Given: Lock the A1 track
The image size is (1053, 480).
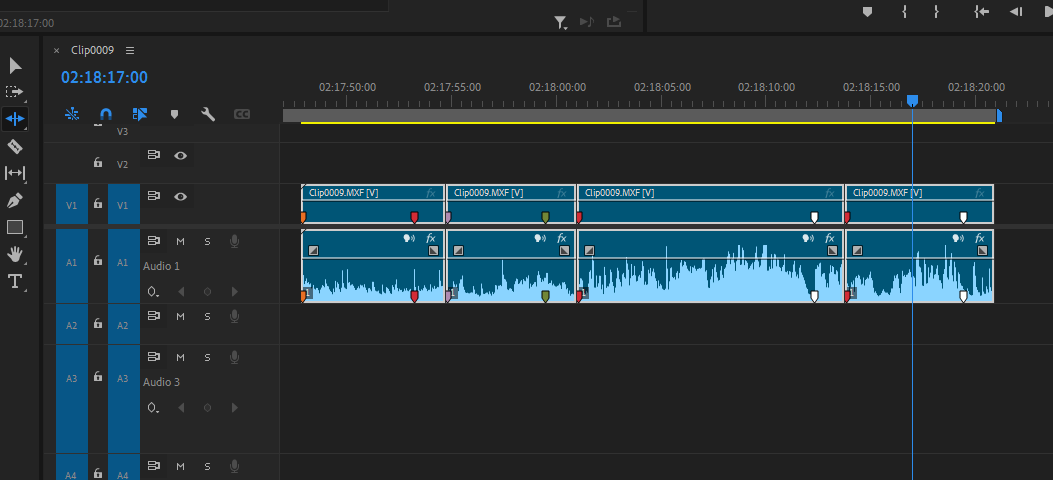Looking at the screenshot, I should [x=98, y=260].
